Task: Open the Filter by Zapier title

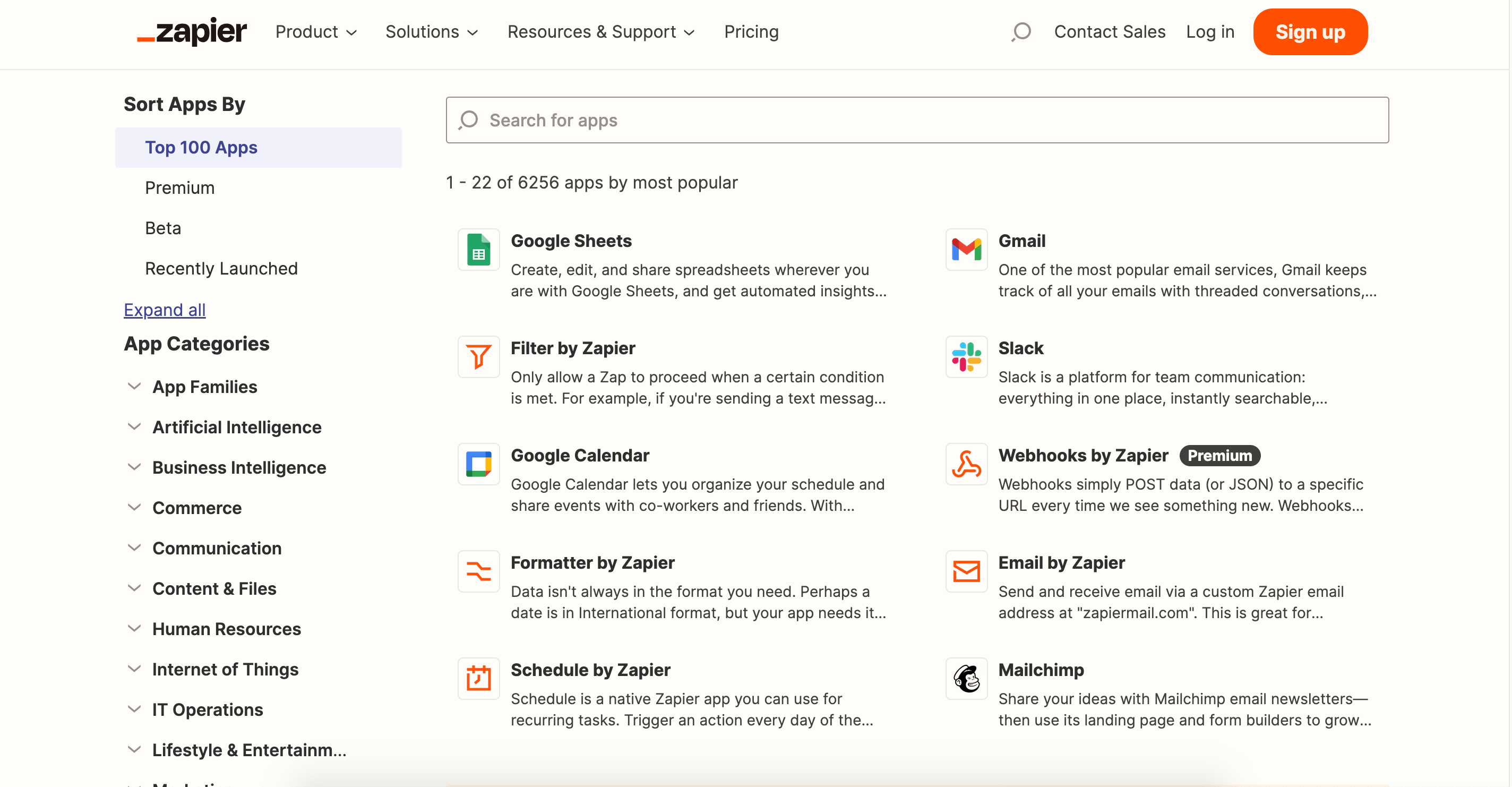Action: click(x=572, y=348)
